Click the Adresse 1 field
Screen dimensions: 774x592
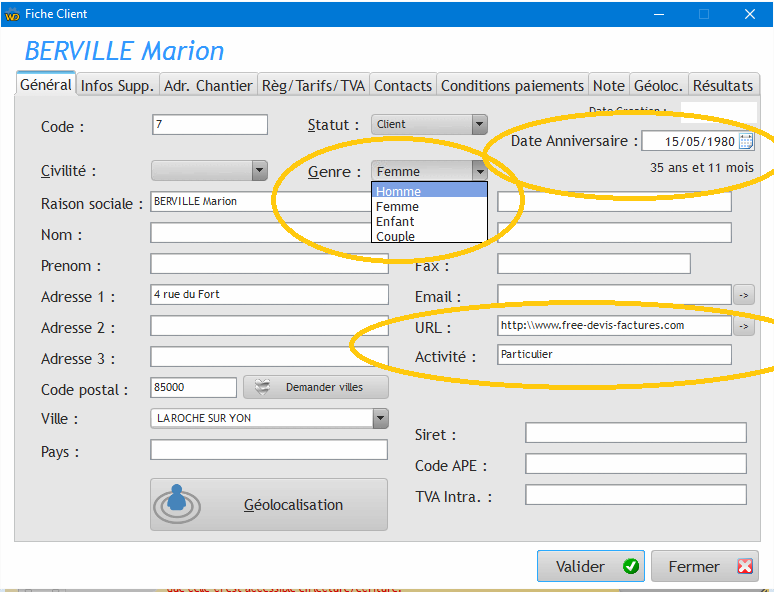(x=270, y=295)
